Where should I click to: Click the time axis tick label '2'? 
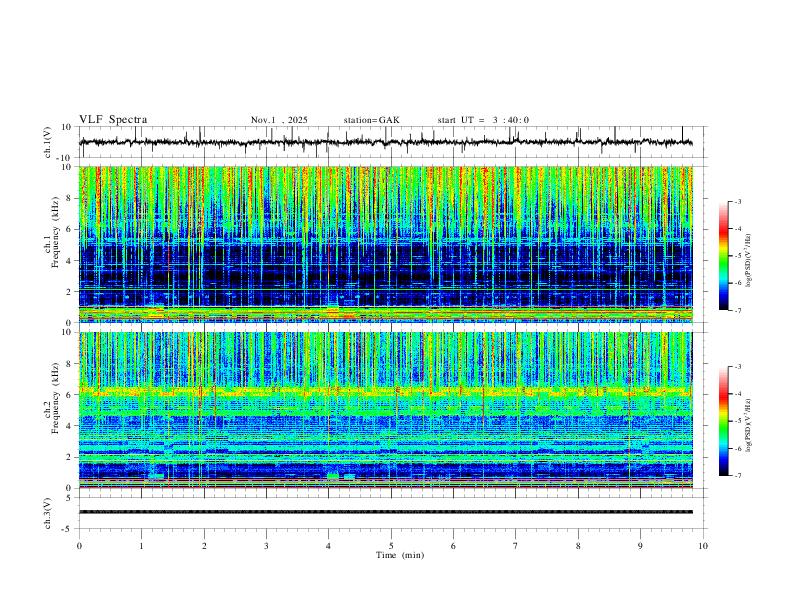[204, 546]
